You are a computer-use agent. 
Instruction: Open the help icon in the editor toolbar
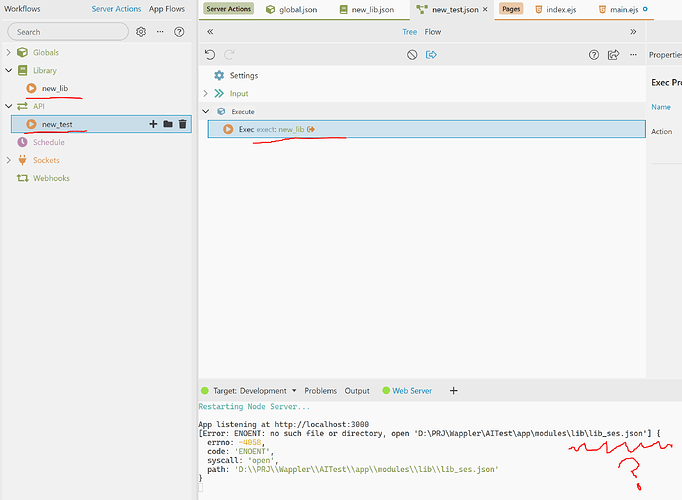pyautogui.click(x=594, y=54)
